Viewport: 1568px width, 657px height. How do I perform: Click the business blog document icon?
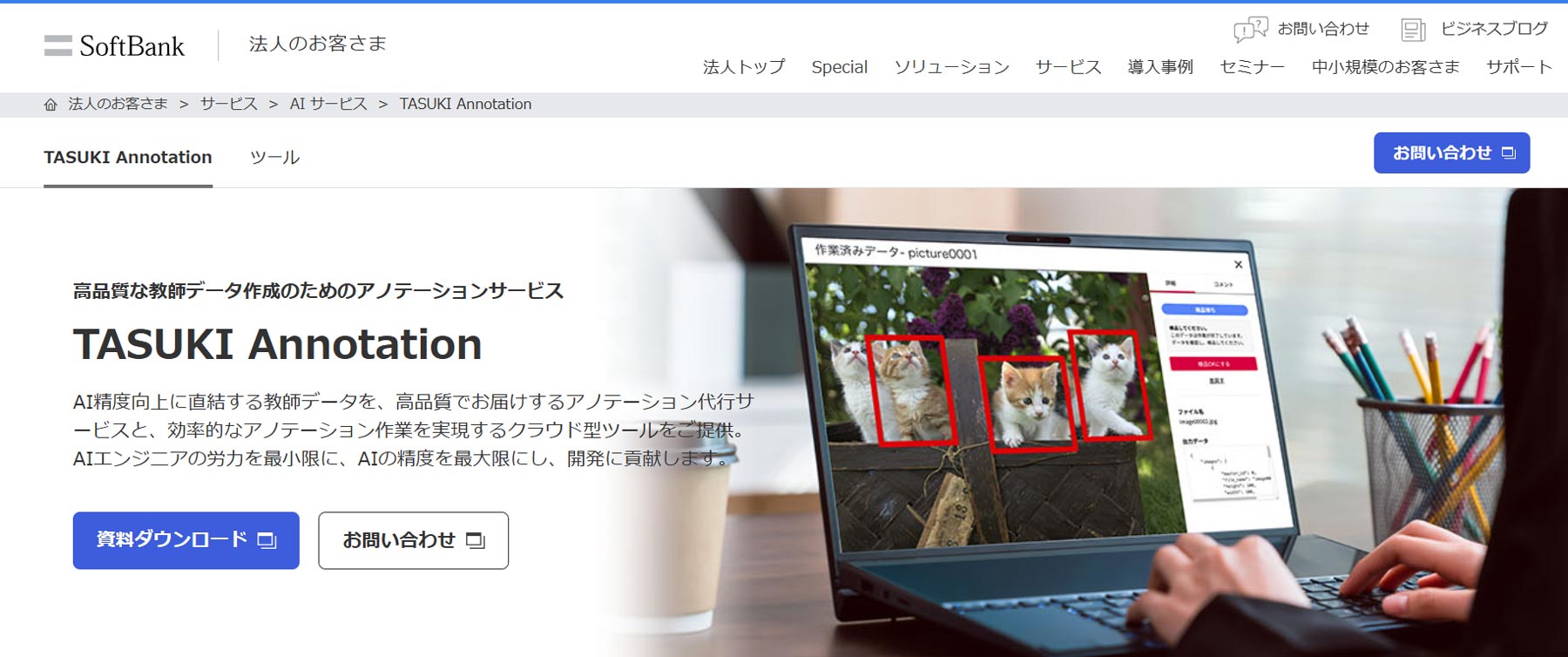pyautogui.click(x=1413, y=30)
